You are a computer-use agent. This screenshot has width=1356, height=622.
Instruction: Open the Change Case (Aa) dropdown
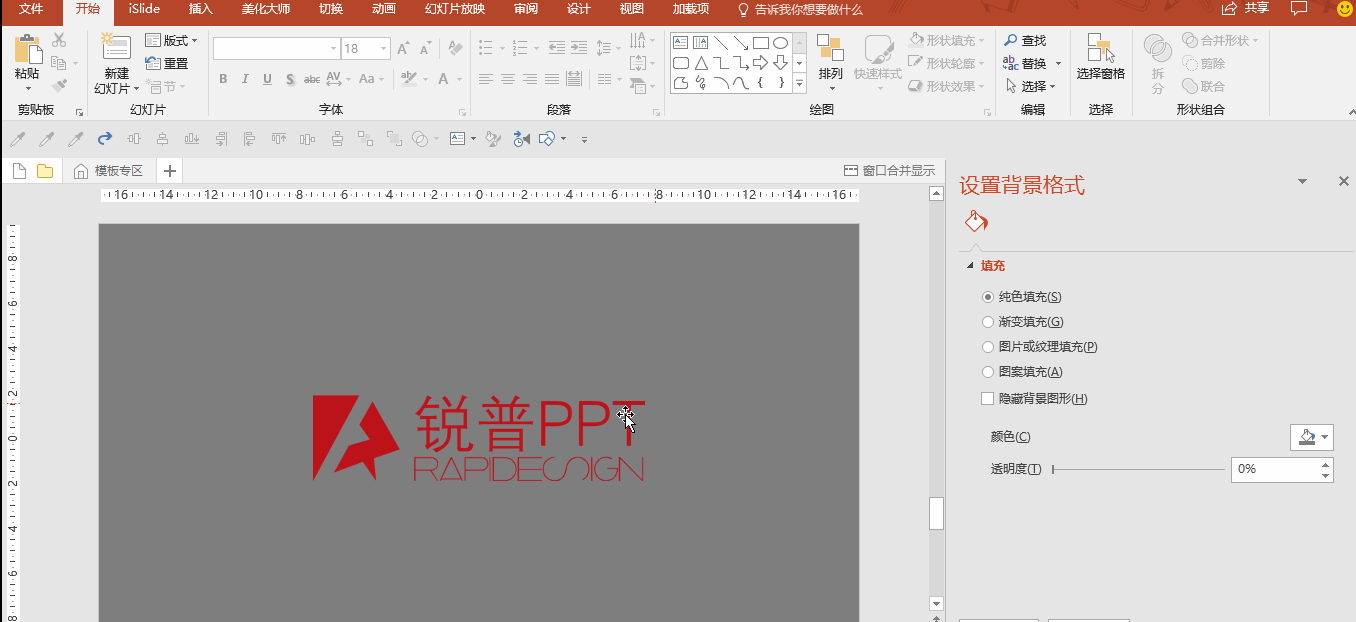(371, 79)
